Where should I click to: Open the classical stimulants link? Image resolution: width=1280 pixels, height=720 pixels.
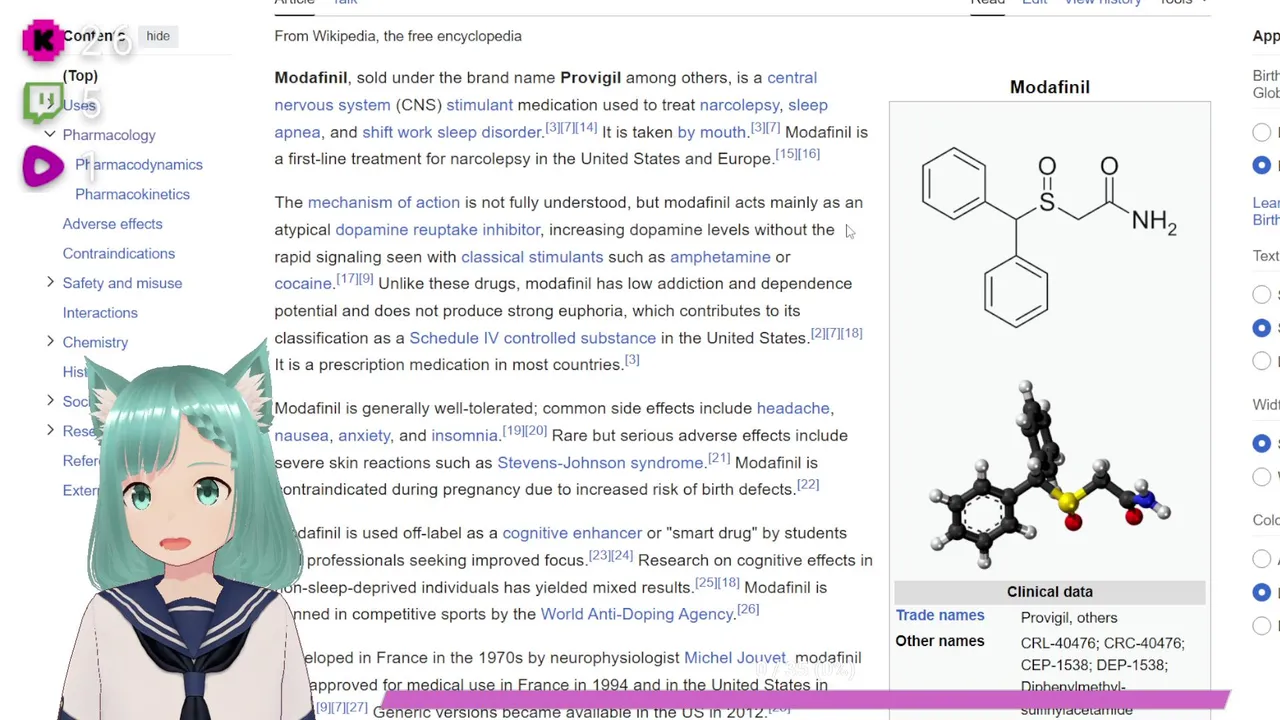point(532,257)
